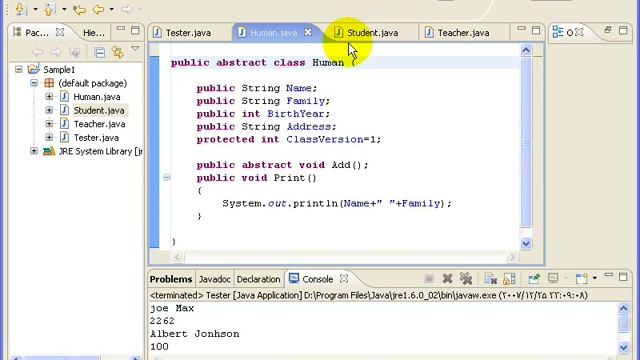
Task: Open the Javadoc tab
Action: coord(215,279)
